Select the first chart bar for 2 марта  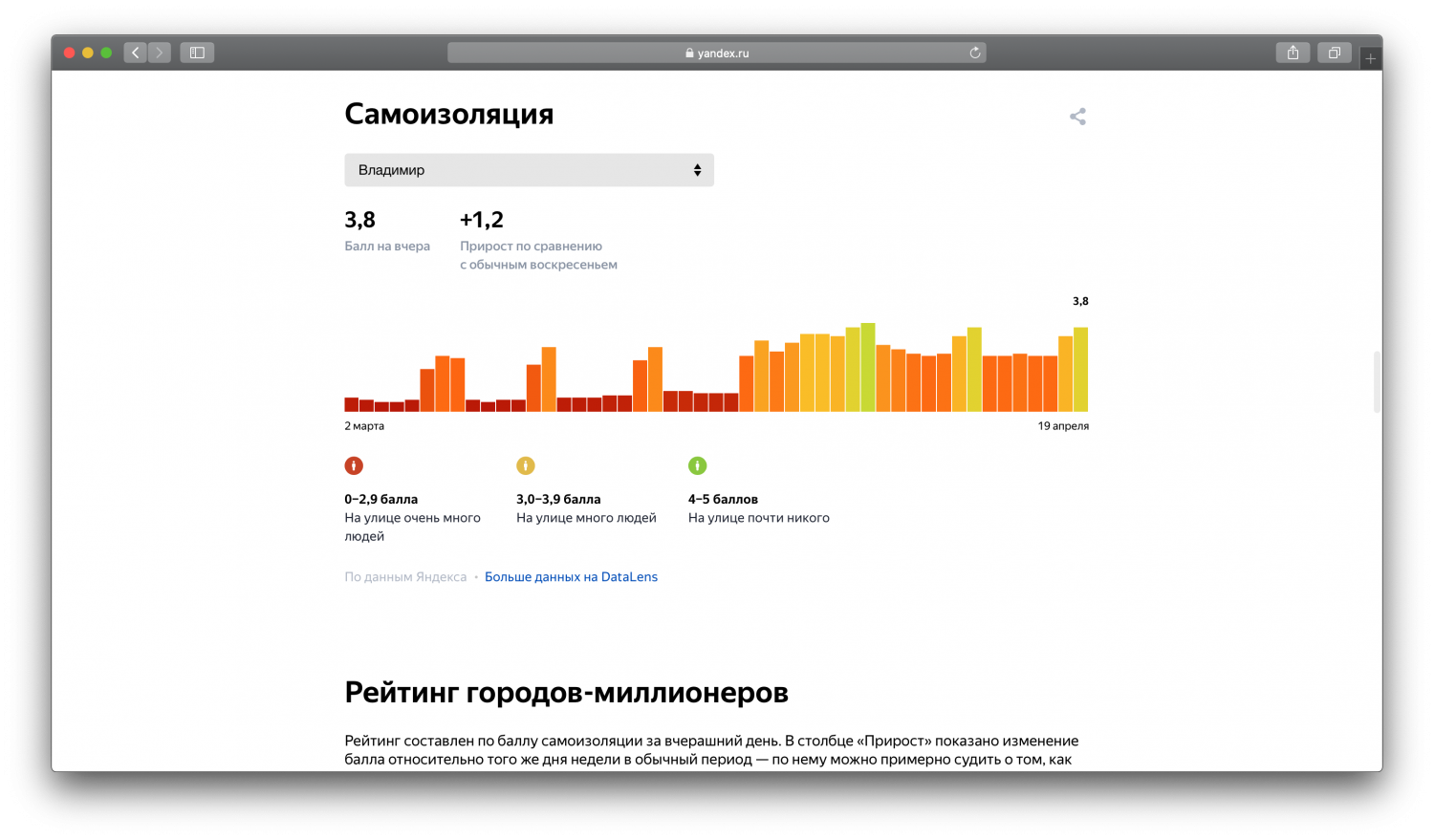[x=352, y=405]
